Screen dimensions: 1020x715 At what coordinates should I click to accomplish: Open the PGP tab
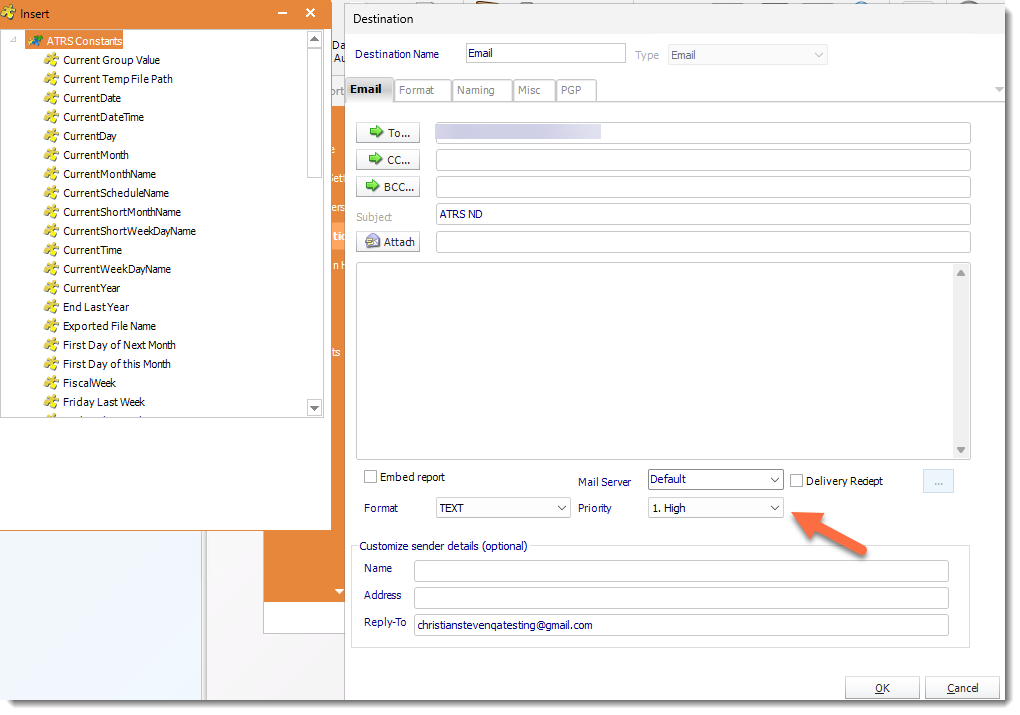click(x=571, y=90)
